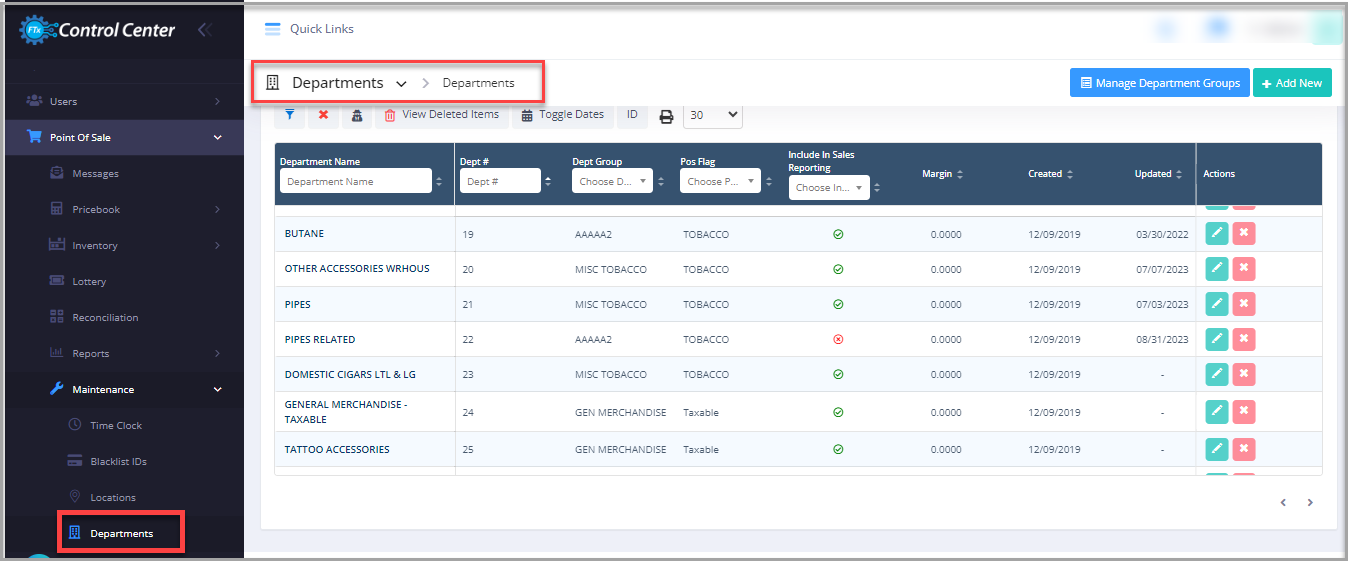
Task: Delete the PIPES RELATED department
Action: pos(1244,339)
